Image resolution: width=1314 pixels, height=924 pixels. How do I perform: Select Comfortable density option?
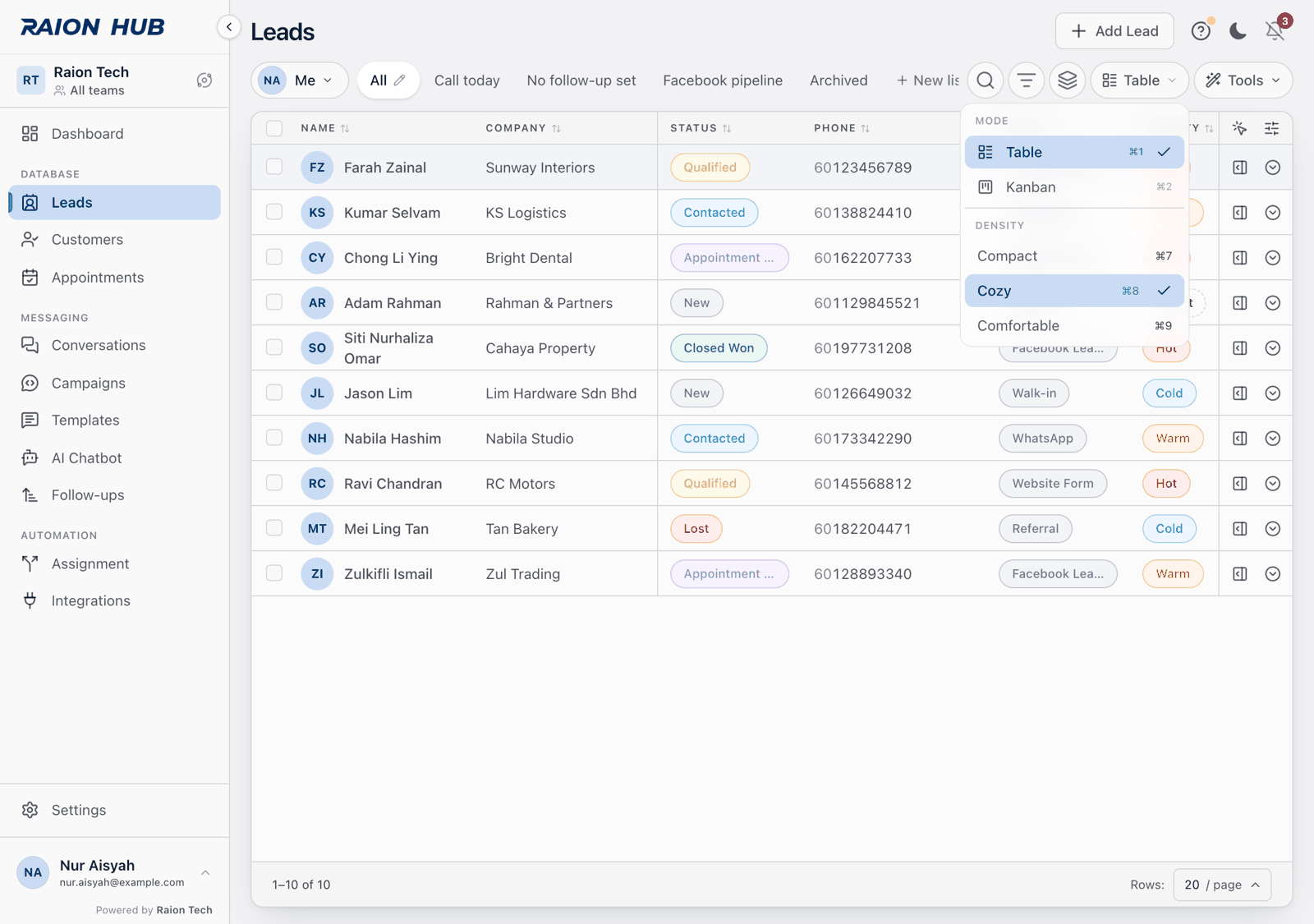pos(1074,326)
